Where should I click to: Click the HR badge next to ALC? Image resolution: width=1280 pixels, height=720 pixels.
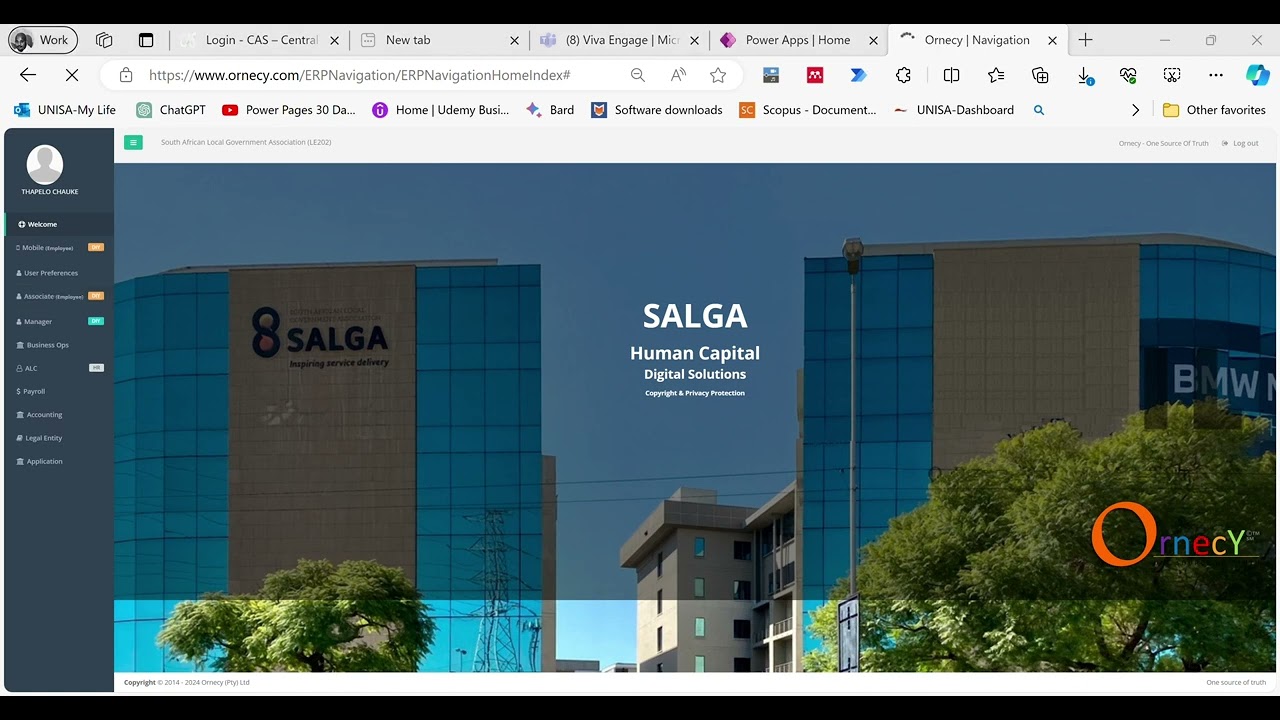[x=96, y=368]
